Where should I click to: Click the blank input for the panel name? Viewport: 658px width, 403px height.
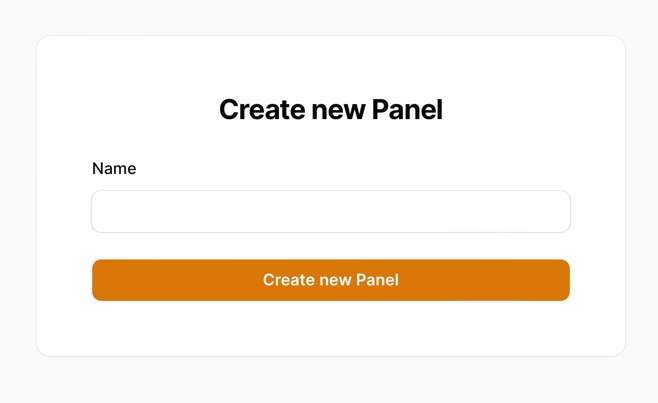pyautogui.click(x=330, y=212)
